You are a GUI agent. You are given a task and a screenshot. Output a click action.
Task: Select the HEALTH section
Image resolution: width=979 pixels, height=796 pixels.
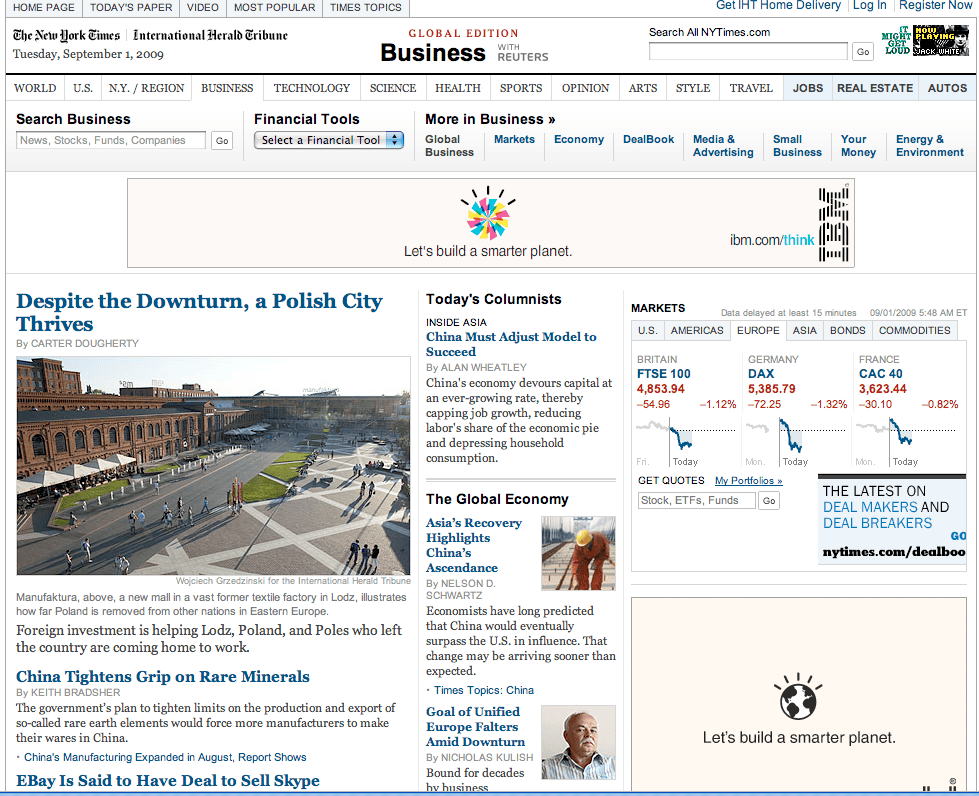point(458,88)
